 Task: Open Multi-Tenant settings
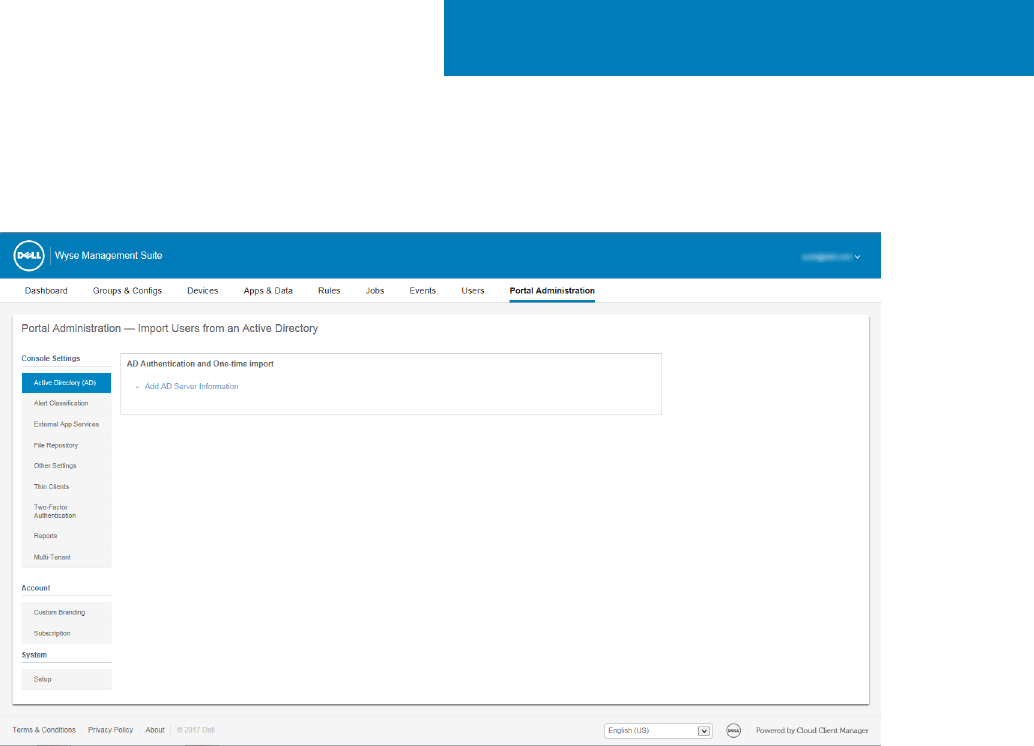point(66,557)
